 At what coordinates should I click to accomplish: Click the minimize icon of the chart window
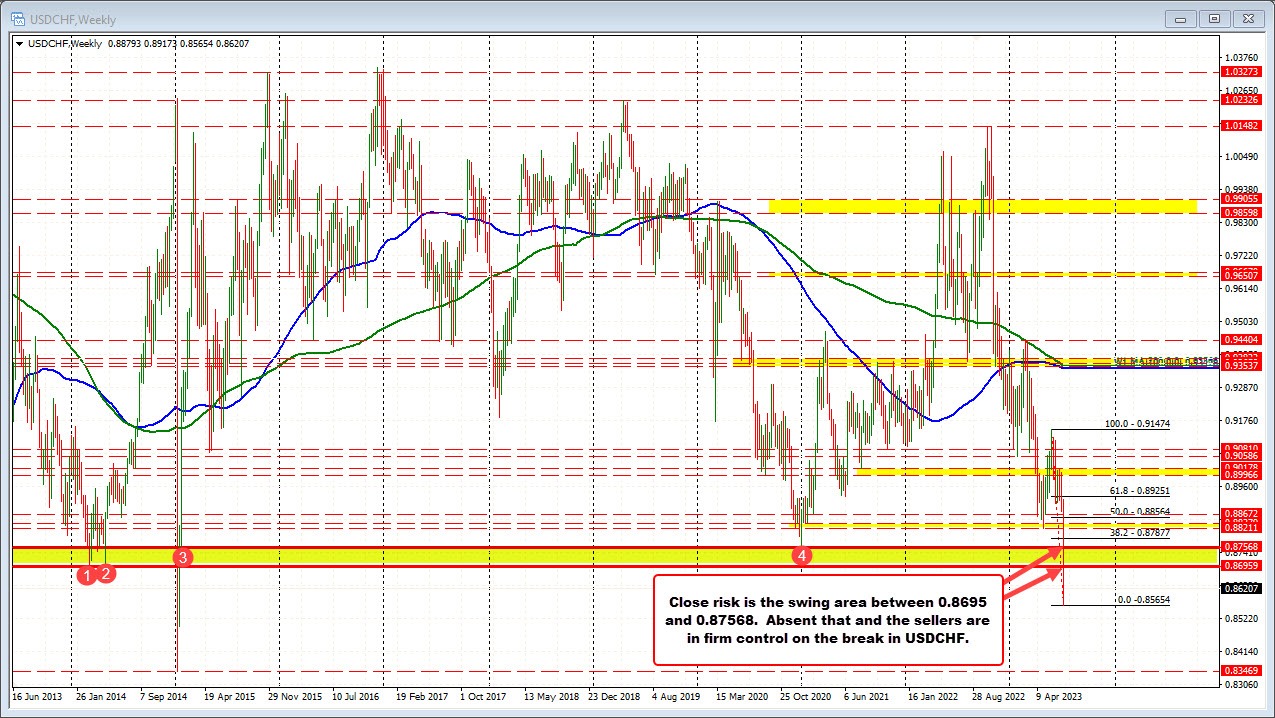(x=1181, y=18)
